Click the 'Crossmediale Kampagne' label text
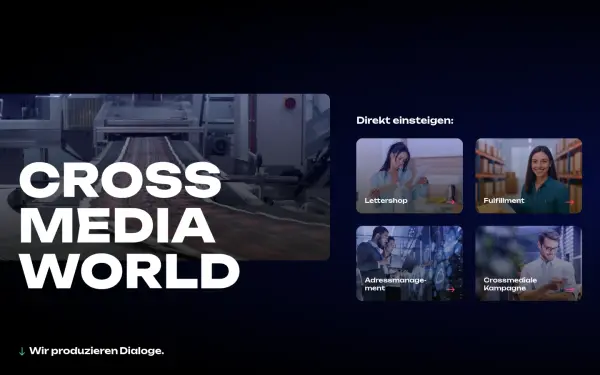600x375 pixels. point(510,284)
